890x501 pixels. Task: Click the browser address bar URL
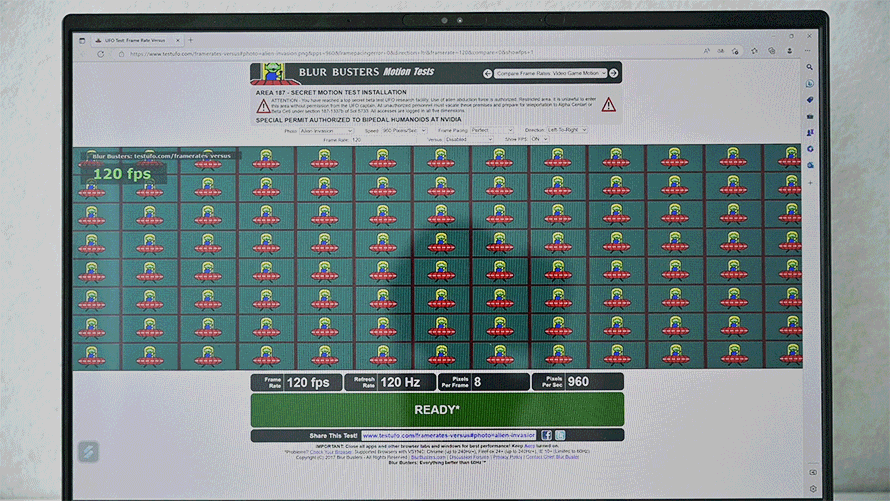[332, 53]
